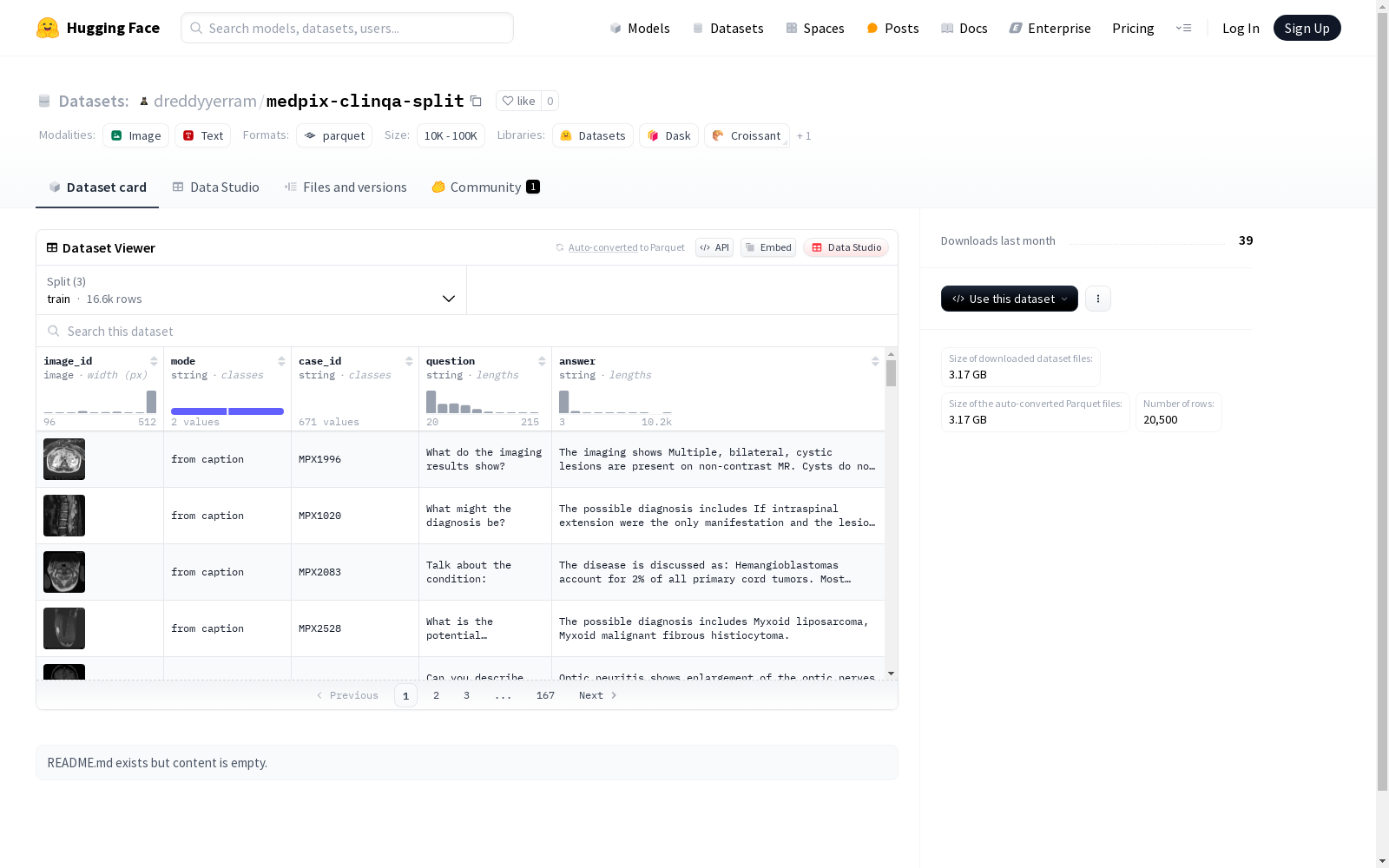
Task: Click the question lengths histogram
Action: (x=483, y=402)
